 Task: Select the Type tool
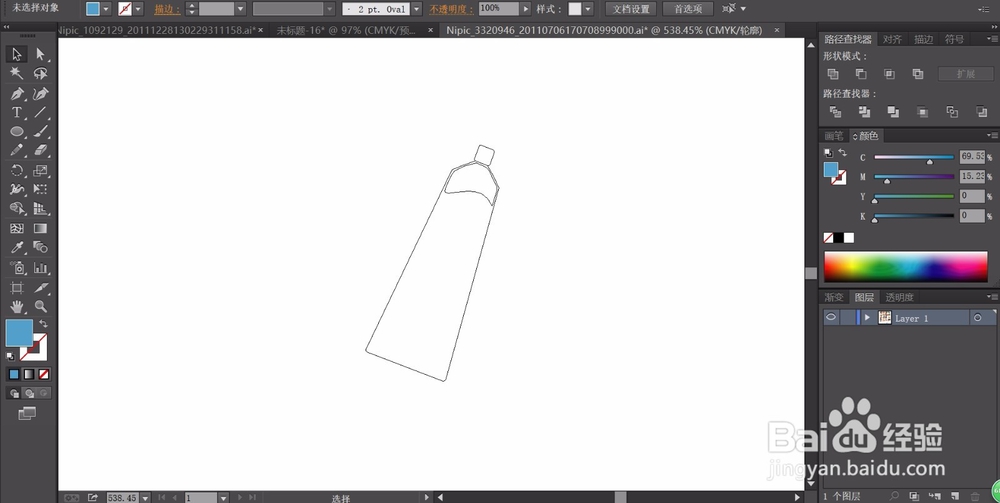coord(17,113)
